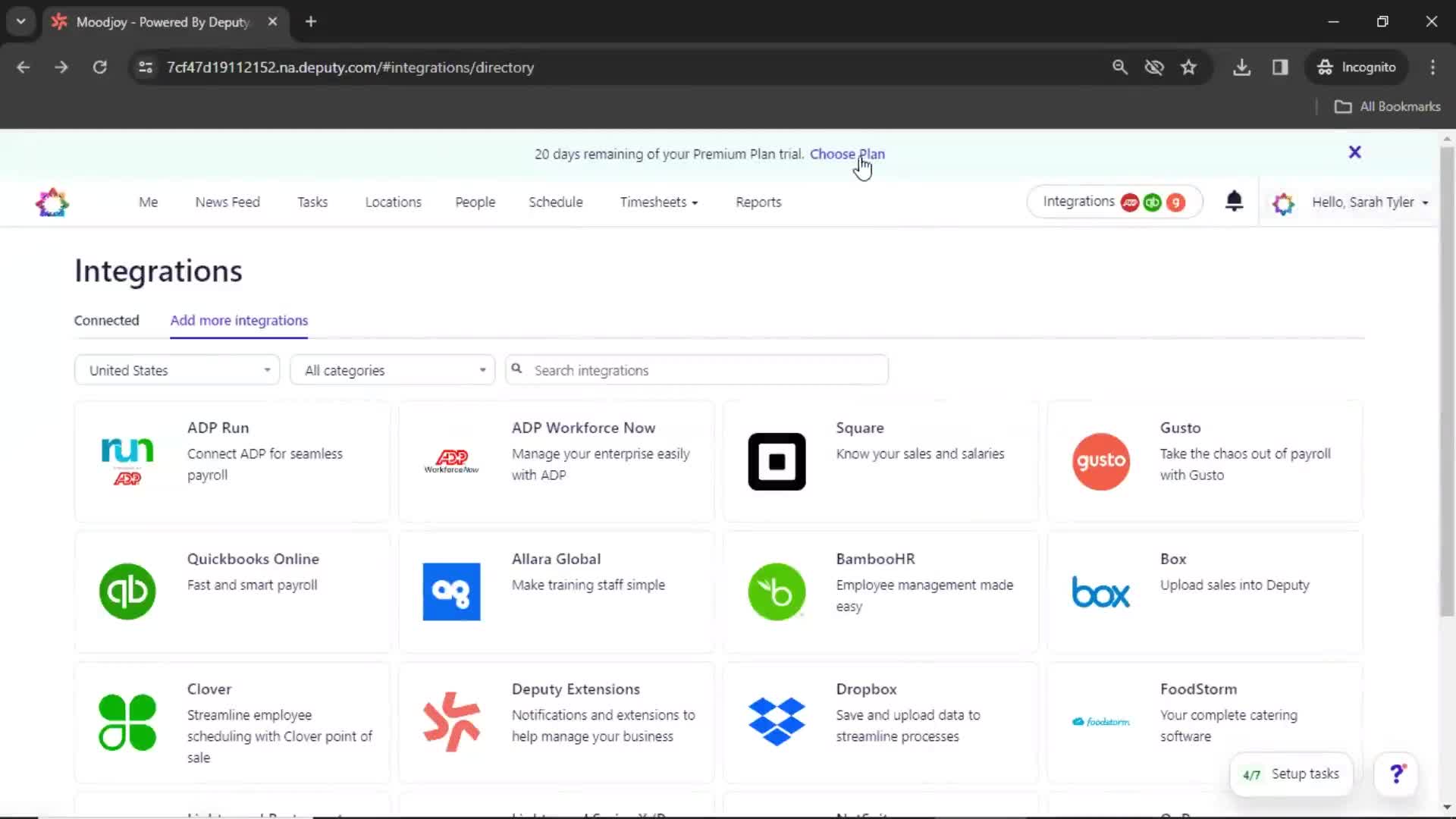Expand the All categories dropdown

(392, 370)
